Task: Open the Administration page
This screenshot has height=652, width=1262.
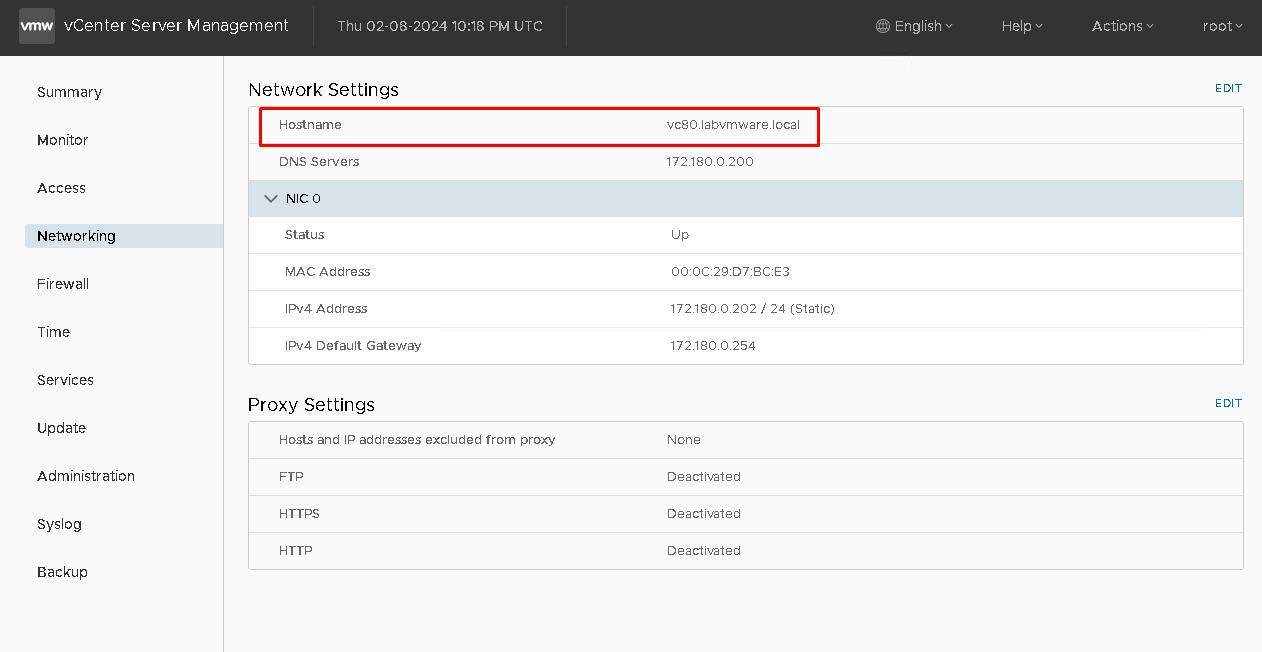Action: (x=86, y=476)
